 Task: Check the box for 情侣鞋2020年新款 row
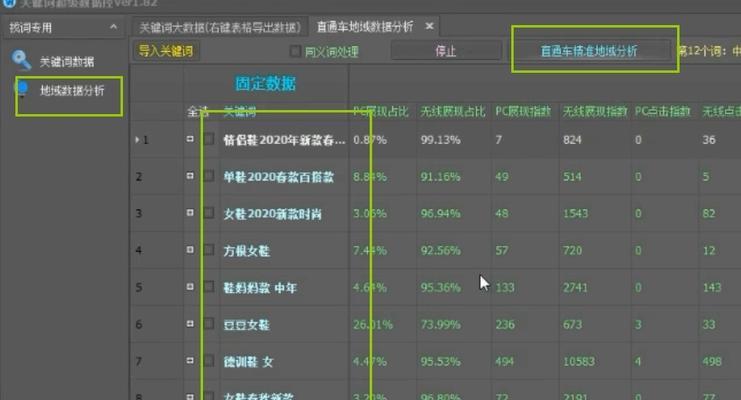pos(209,140)
